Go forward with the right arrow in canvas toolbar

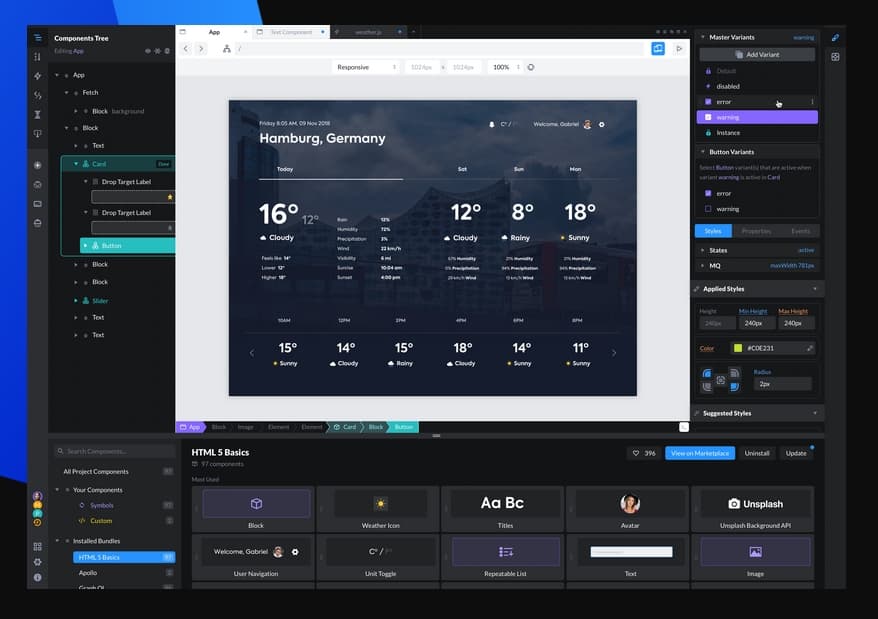201,49
